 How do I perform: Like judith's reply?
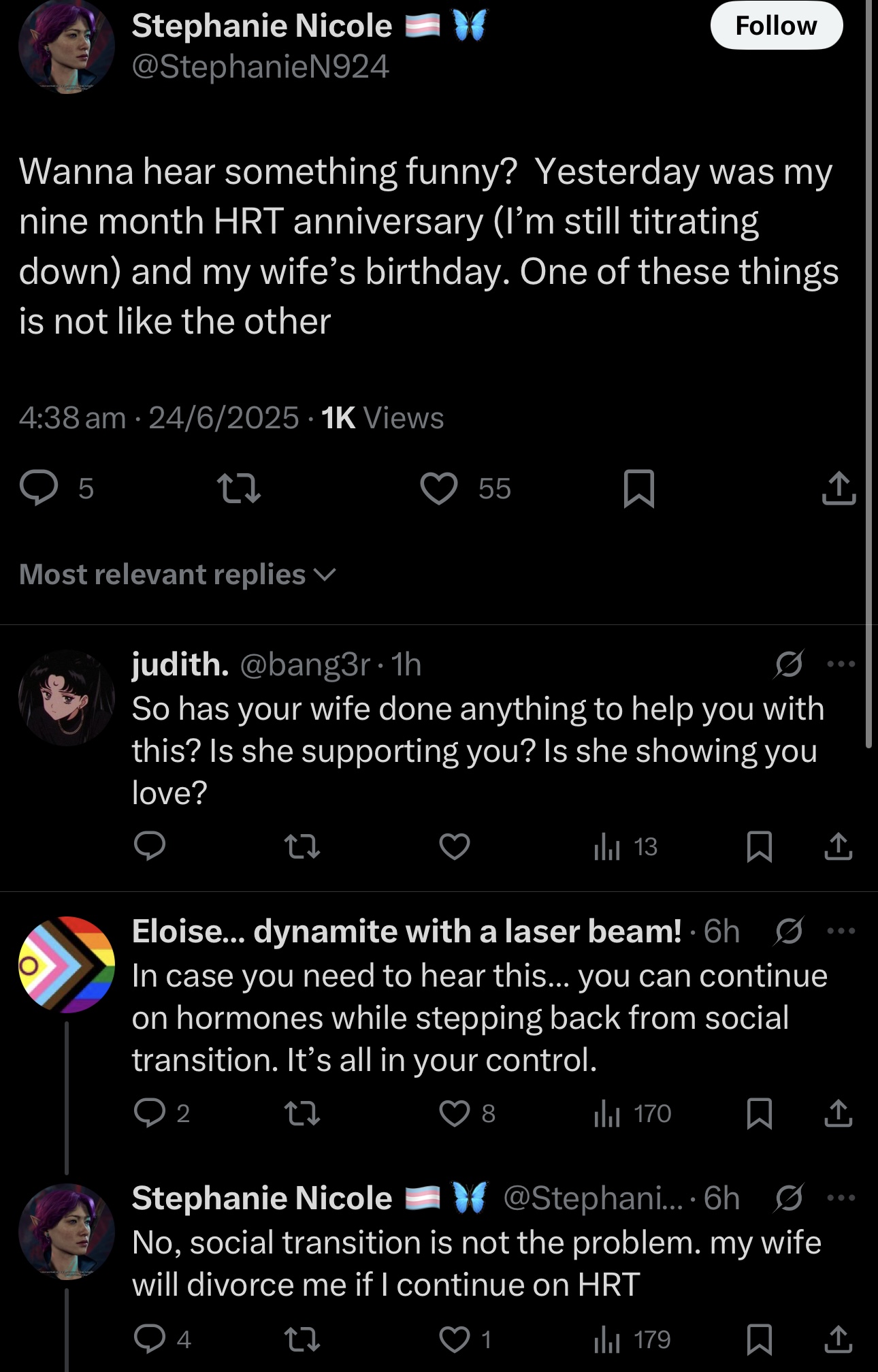455,846
